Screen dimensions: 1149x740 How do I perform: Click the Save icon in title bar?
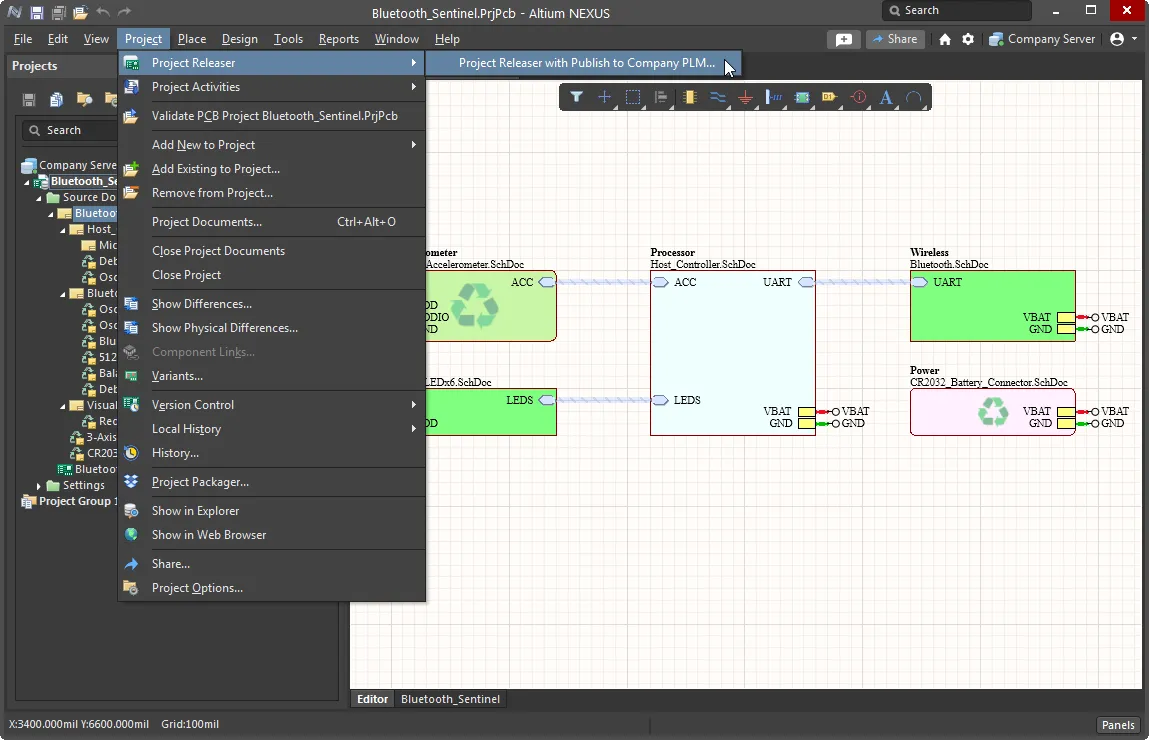pos(37,12)
